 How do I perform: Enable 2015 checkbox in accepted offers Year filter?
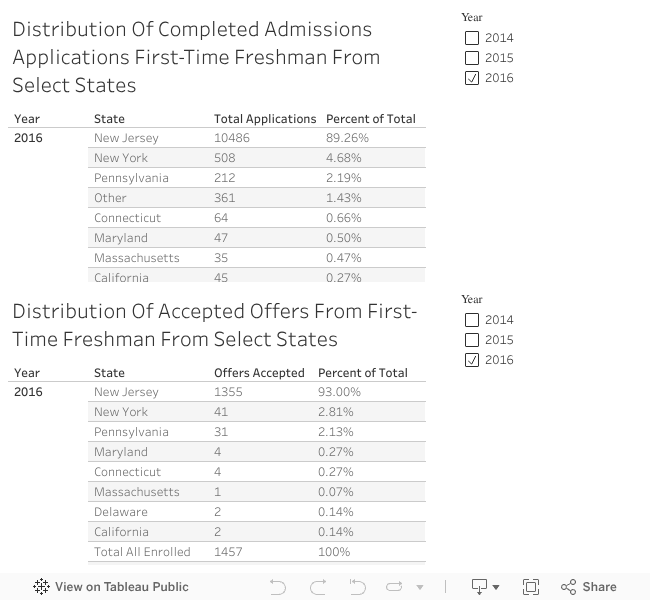[472, 340]
